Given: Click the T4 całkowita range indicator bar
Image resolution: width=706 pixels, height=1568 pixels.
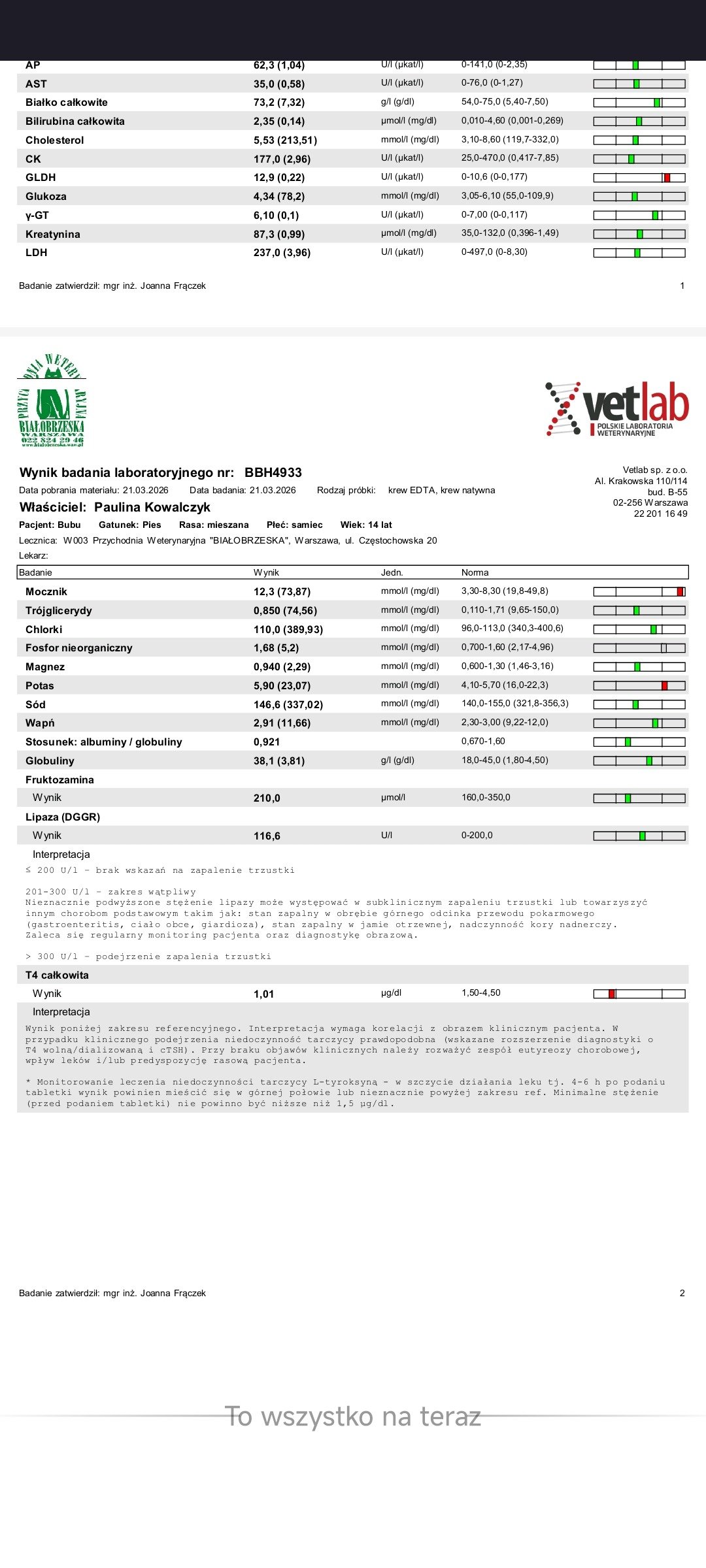Looking at the screenshot, I should click(639, 994).
